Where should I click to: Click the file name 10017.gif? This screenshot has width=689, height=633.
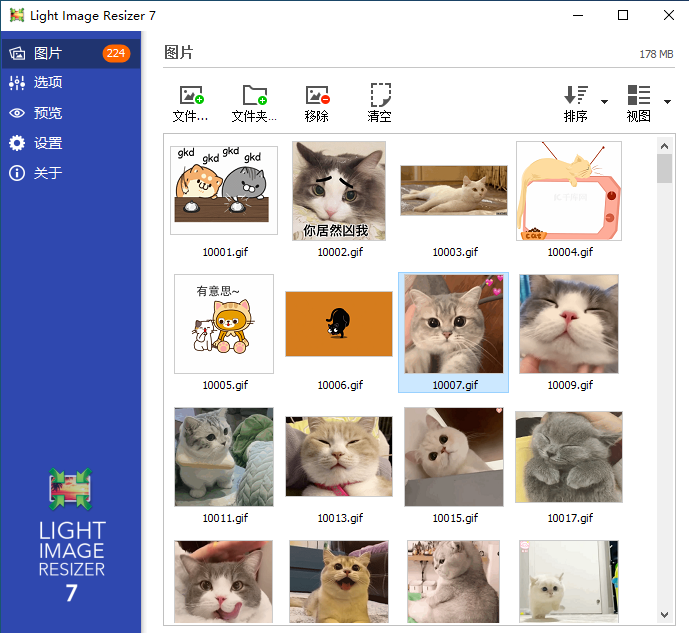[x=570, y=518]
